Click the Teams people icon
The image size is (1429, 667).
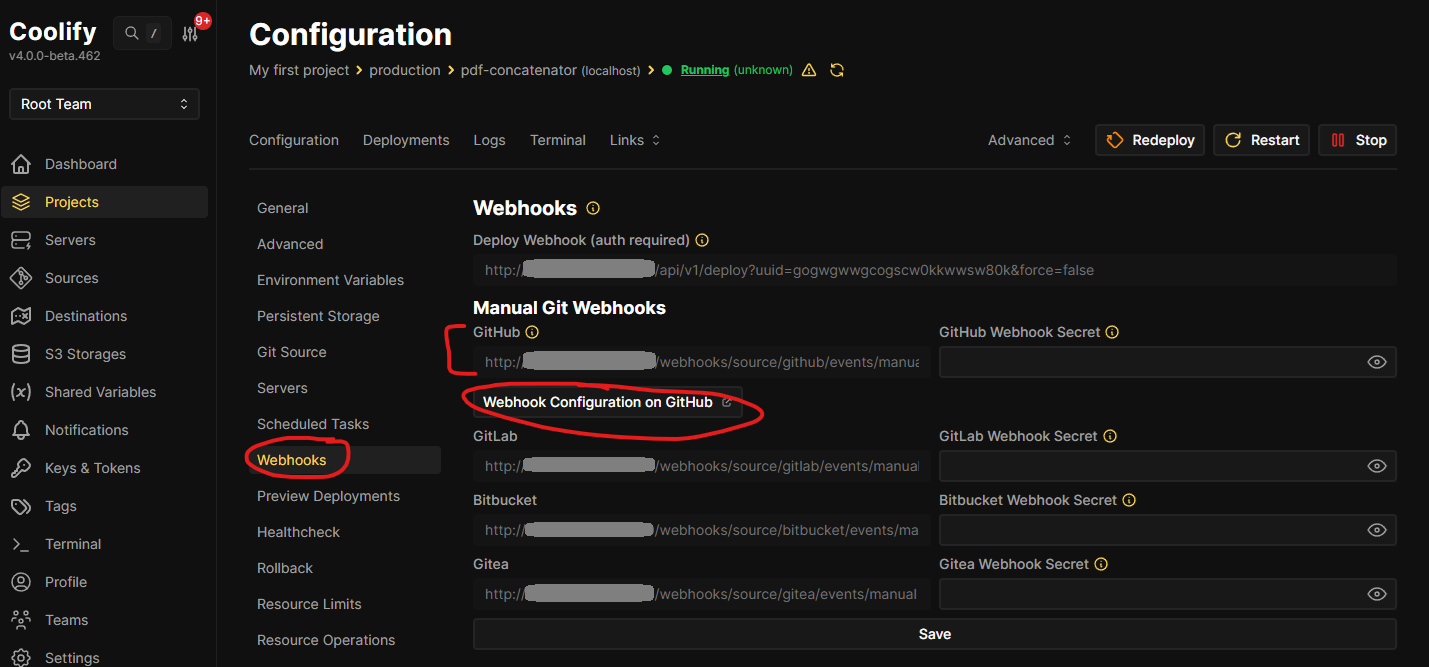tap(21, 620)
